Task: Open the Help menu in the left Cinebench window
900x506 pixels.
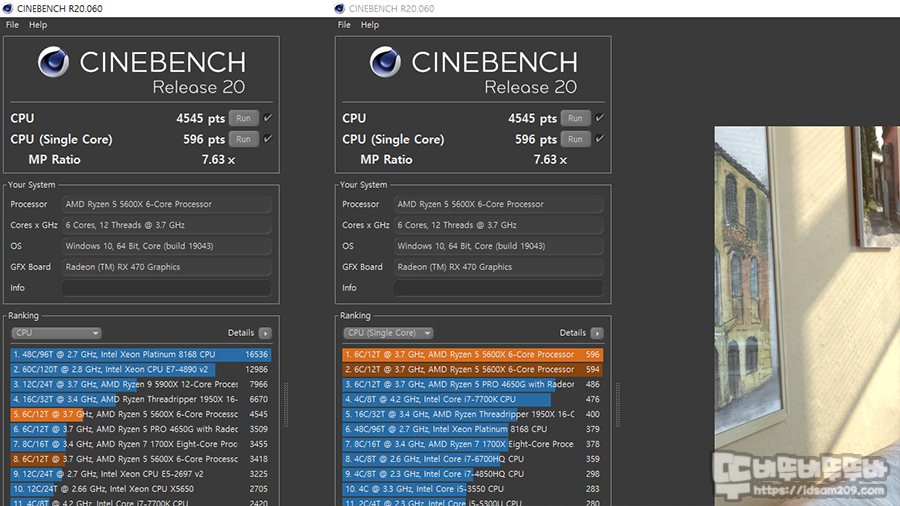Action: coord(38,25)
